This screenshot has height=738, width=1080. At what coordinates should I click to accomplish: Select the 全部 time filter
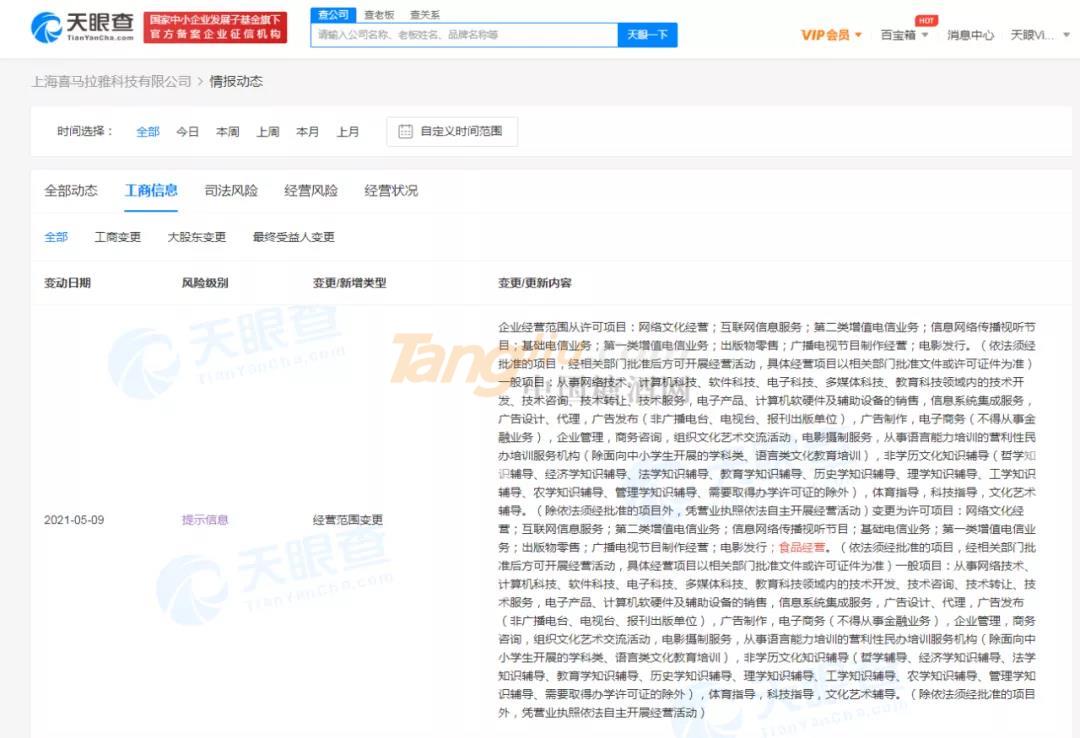pos(148,131)
